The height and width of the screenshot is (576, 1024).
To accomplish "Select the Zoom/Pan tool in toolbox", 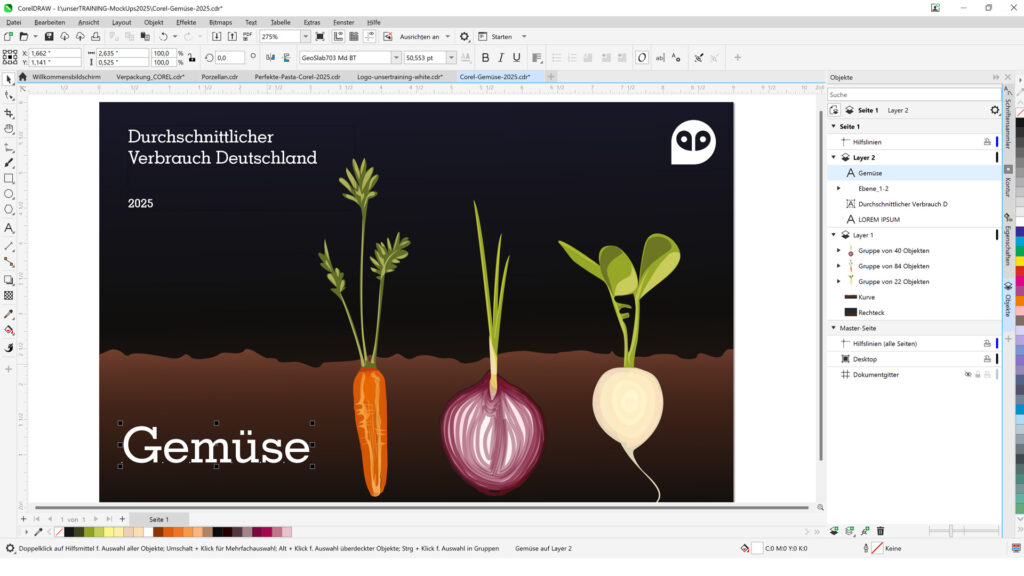I will 8,129.
